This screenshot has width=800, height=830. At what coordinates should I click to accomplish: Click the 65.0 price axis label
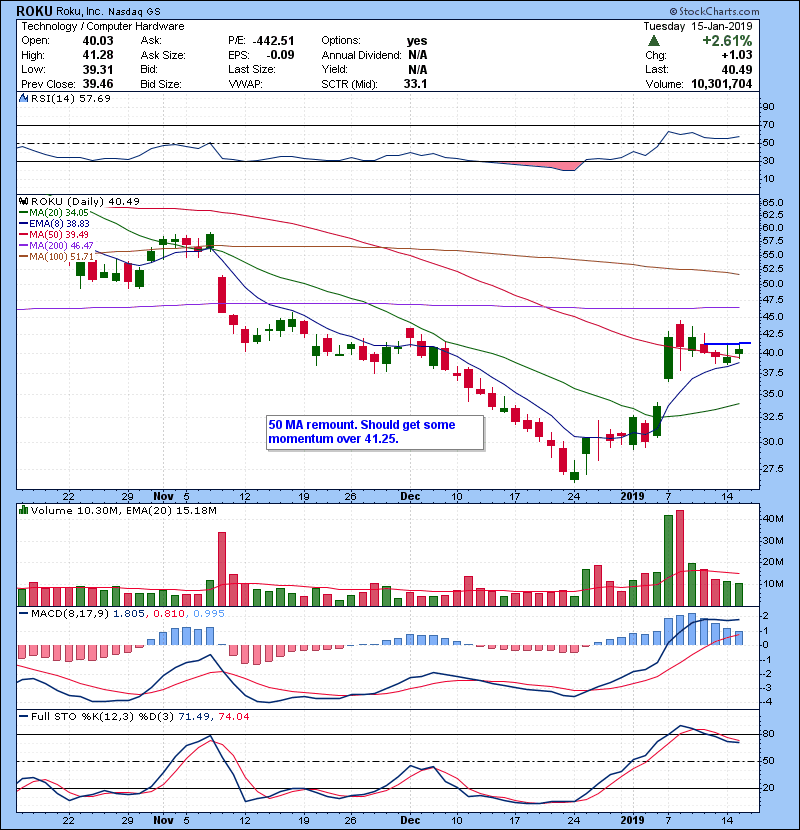click(x=772, y=203)
